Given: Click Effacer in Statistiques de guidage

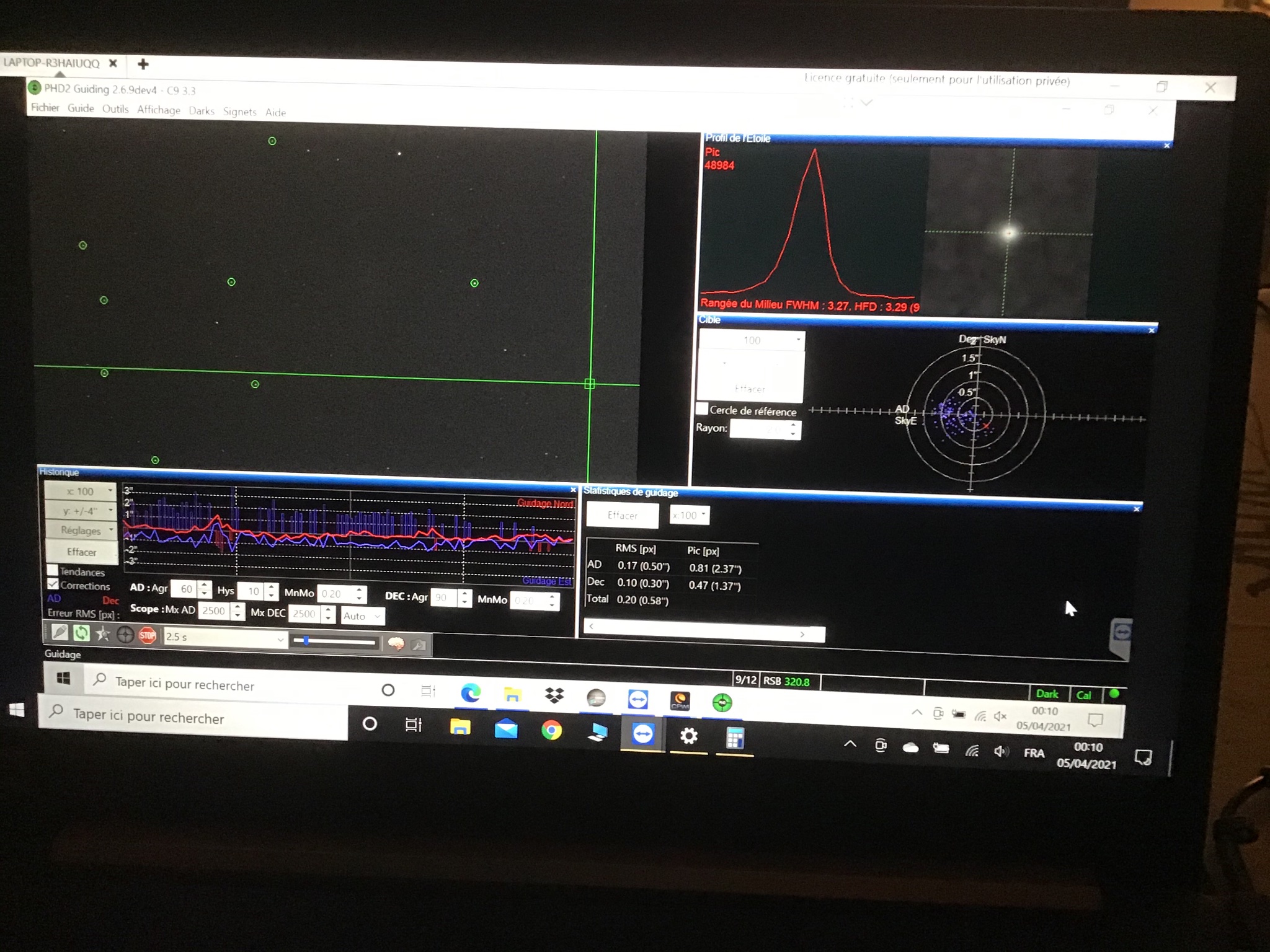Looking at the screenshot, I should (623, 515).
